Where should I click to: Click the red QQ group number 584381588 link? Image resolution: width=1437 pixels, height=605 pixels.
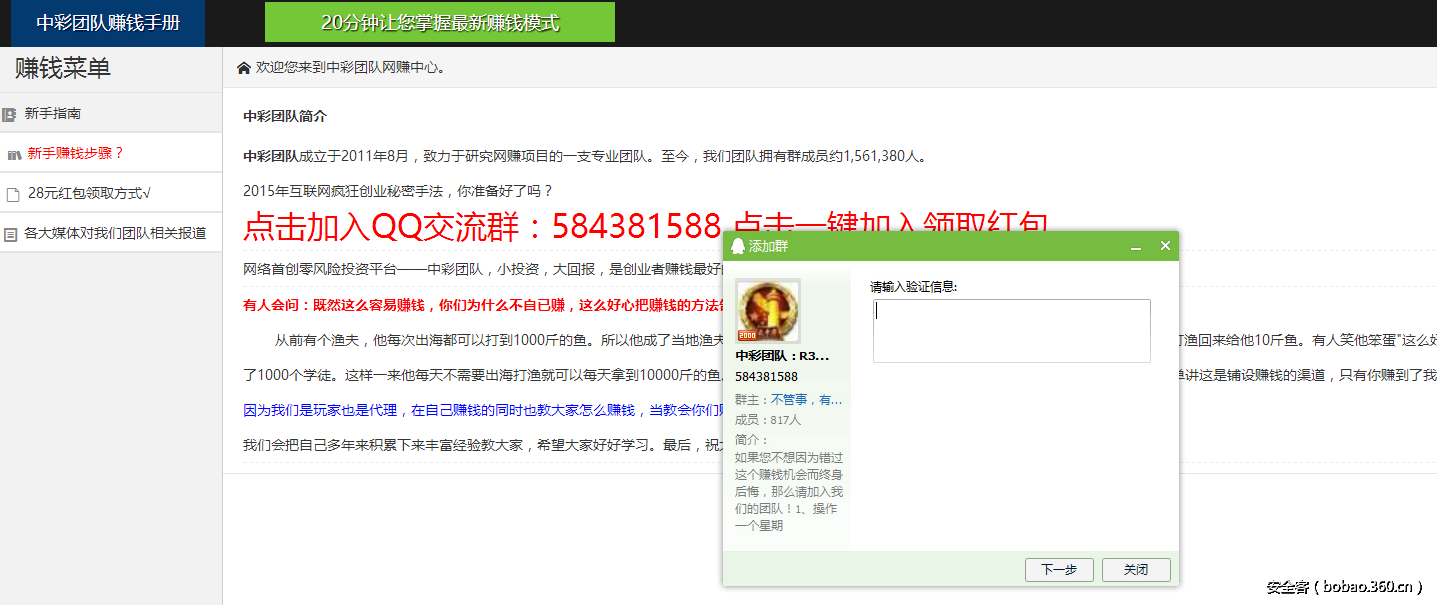pyautogui.click(x=637, y=225)
